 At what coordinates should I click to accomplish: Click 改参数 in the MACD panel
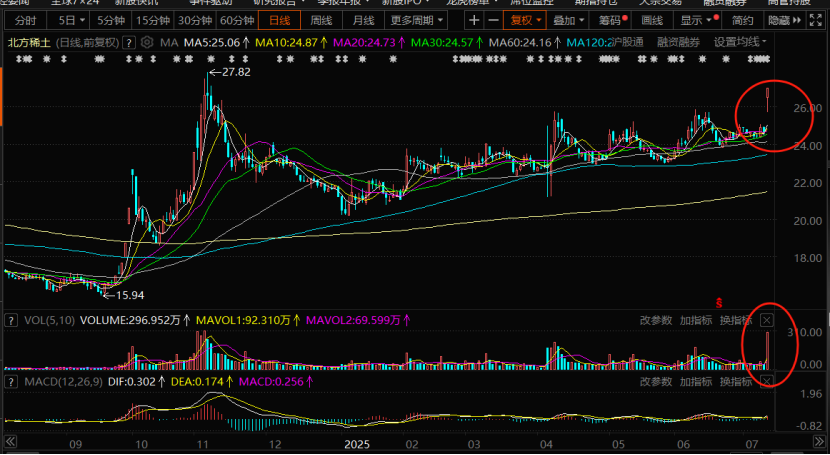pyautogui.click(x=656, y=381)
